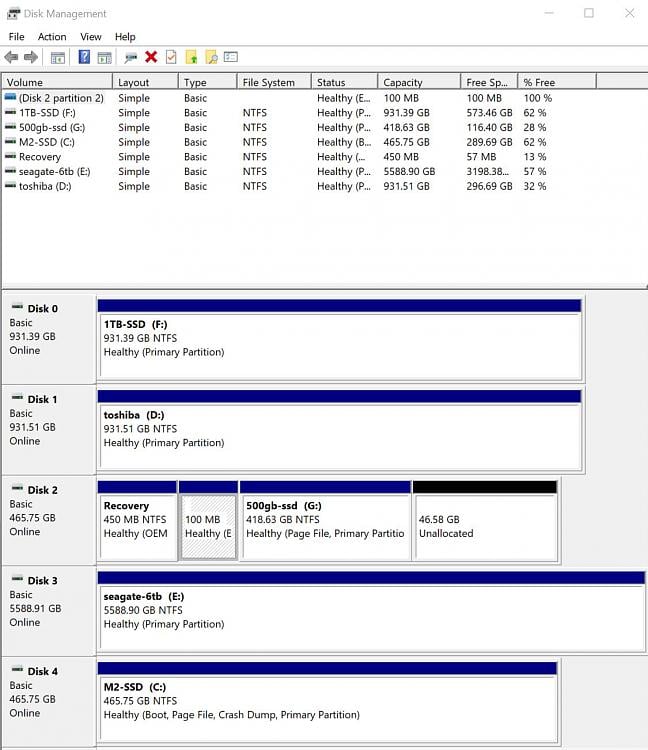This screenshot has height=750, width=648.
Task: Open the Help menu
Action: coord(125,37)
